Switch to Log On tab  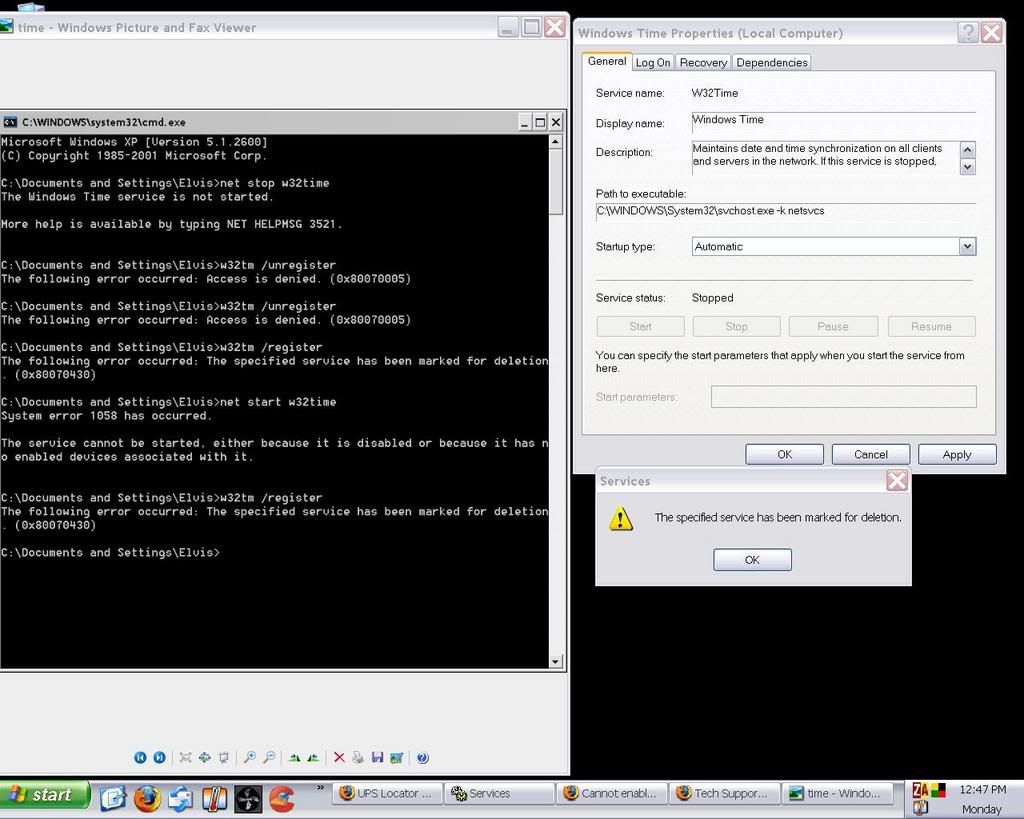(652, 63)
